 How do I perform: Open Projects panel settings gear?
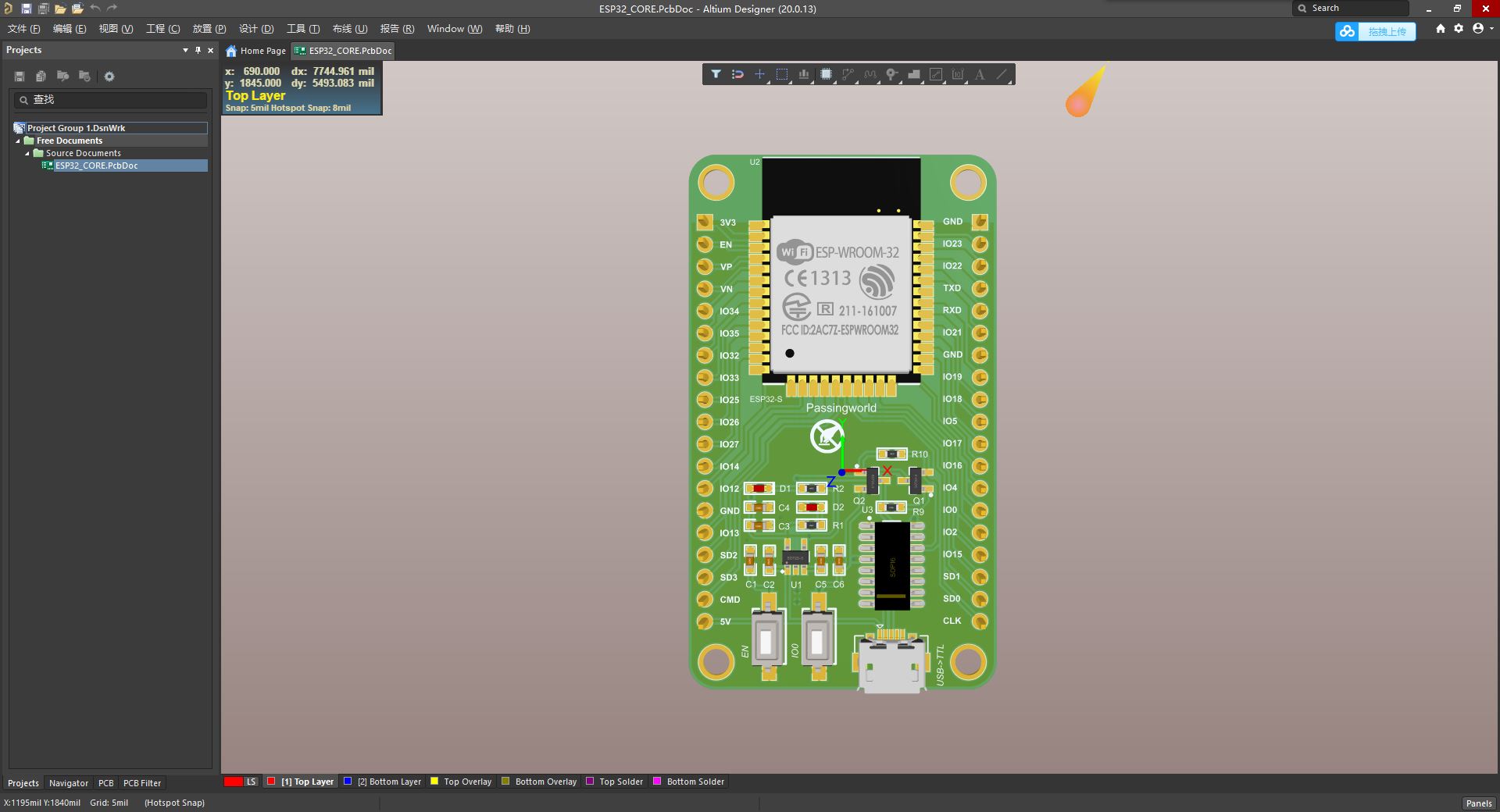(109, 77)
